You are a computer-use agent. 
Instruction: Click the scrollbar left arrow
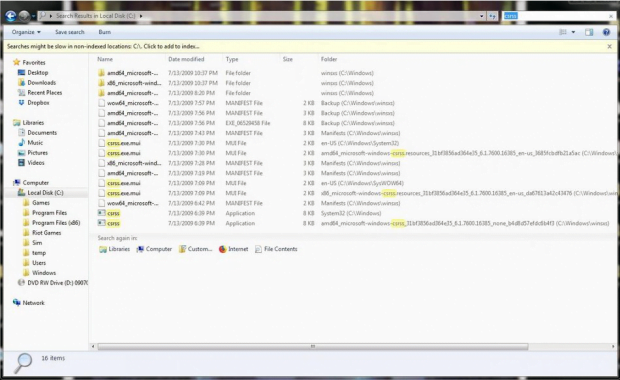tap(93, 346)
